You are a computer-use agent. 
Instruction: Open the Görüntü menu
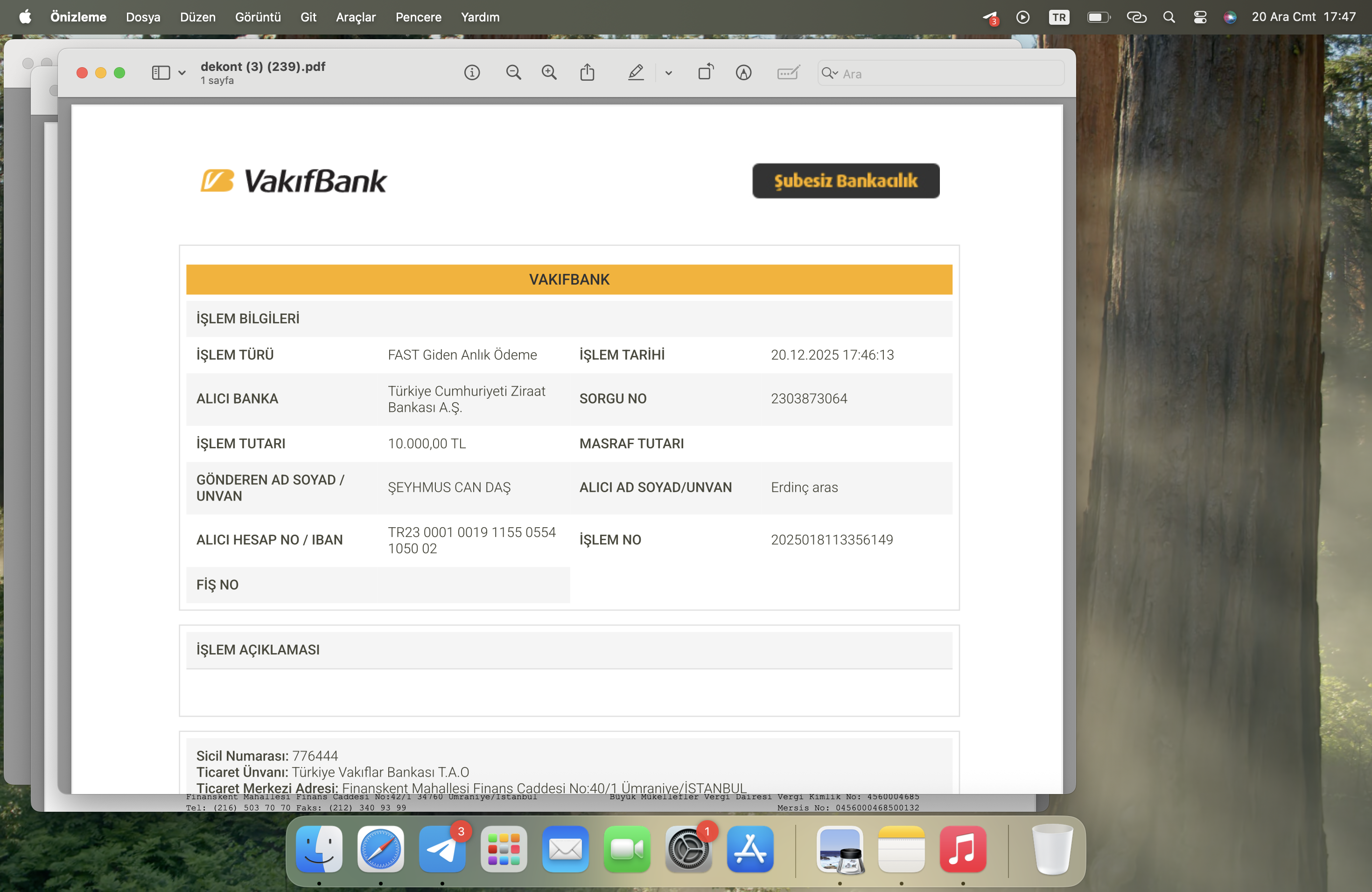pyautogui.click(x=258, y=17)
